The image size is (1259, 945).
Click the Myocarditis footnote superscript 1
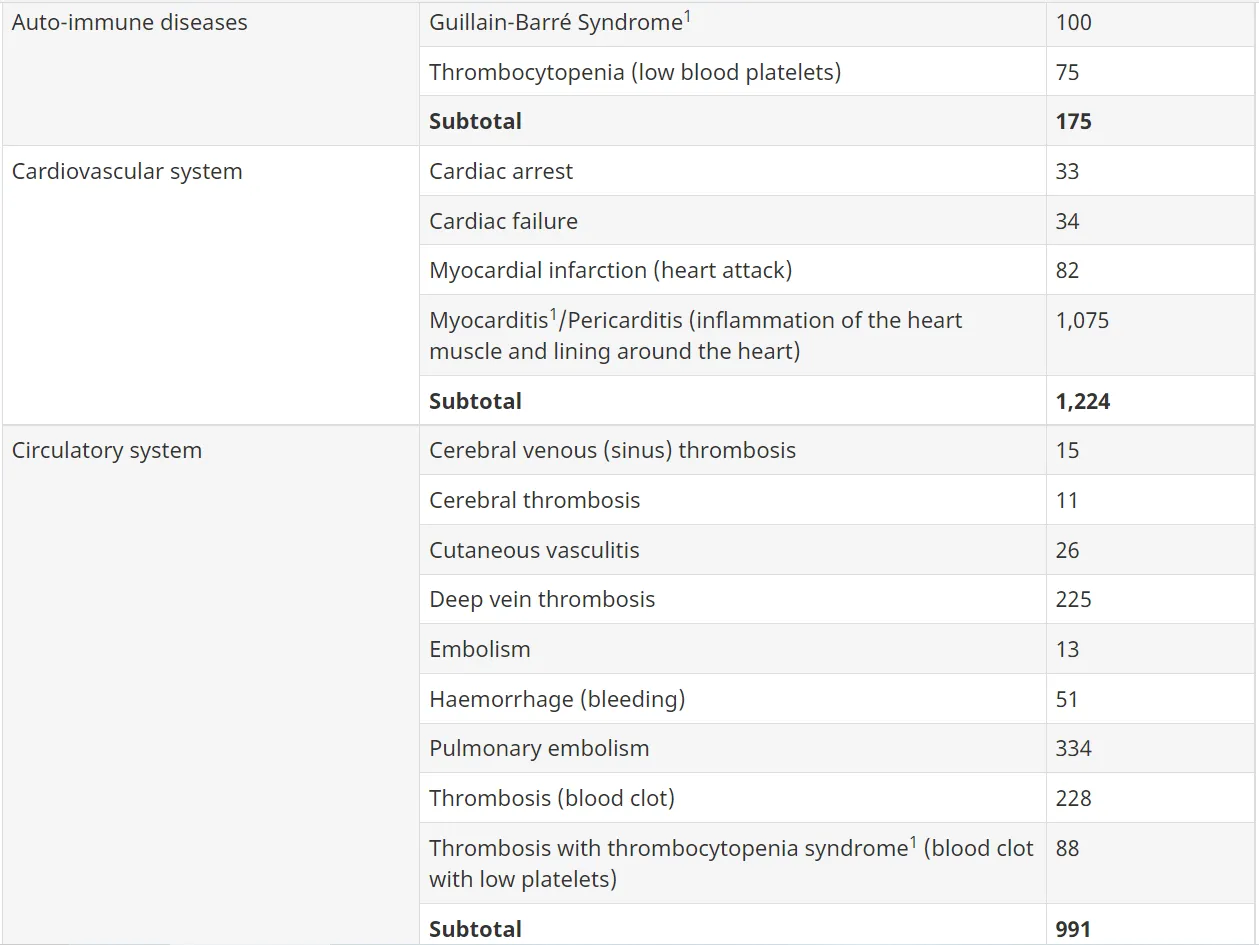[x=554, y=314]
